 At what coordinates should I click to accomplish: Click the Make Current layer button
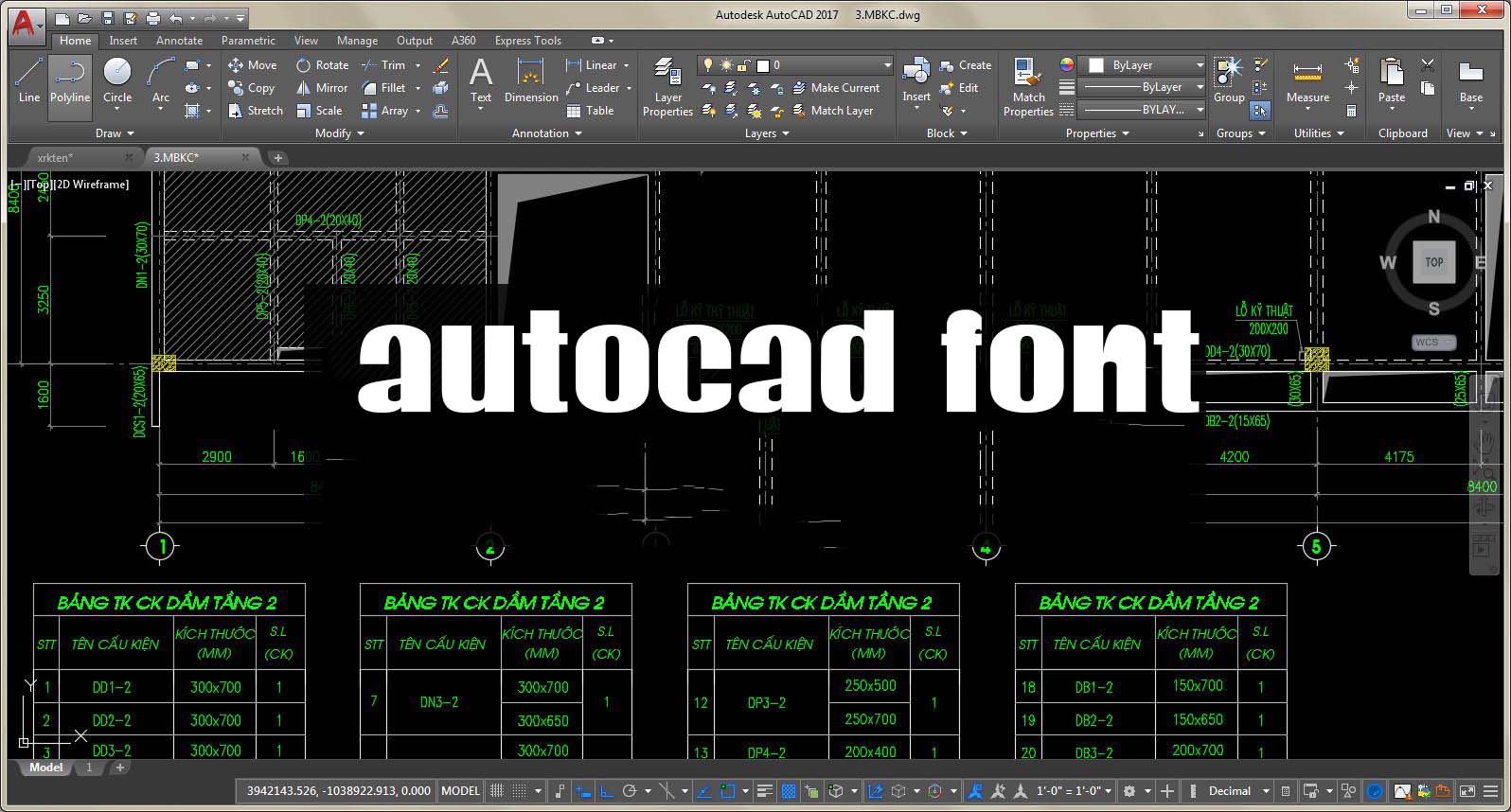[x=836, y=88]
